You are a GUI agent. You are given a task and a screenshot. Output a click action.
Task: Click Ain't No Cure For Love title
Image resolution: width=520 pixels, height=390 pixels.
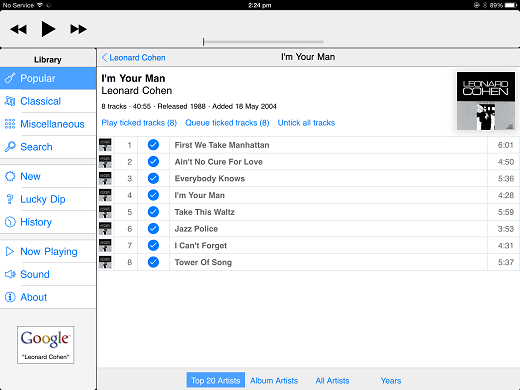pyautogui.click(x=219, y=162)
